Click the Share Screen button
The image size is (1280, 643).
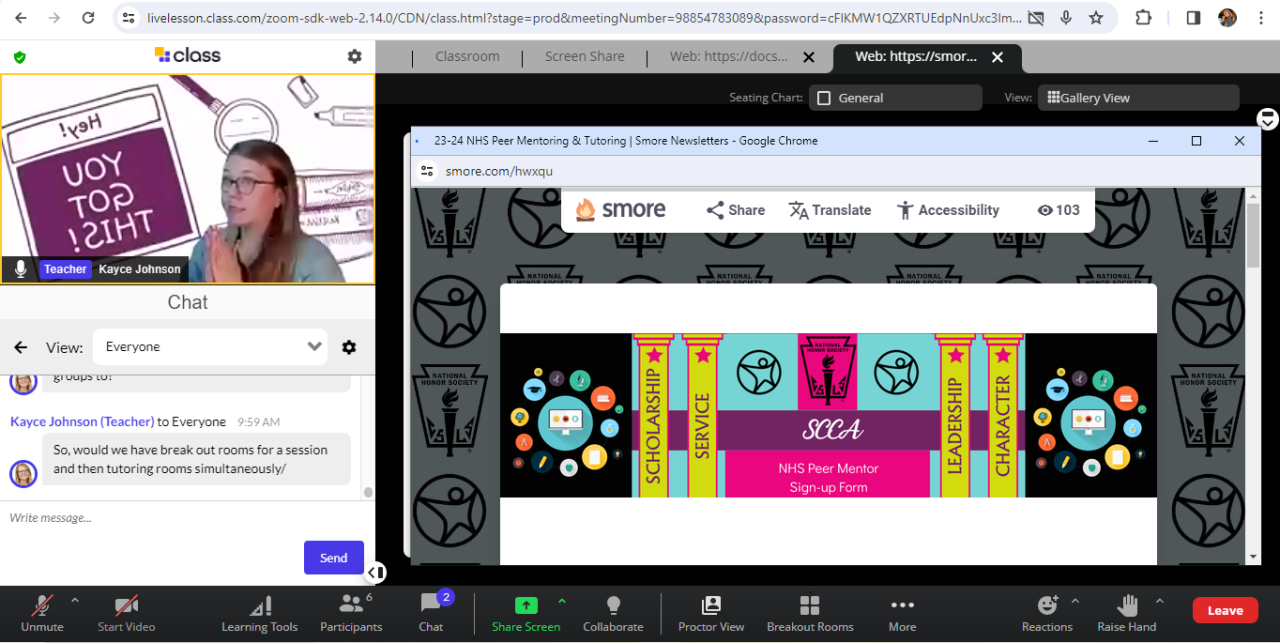coord(526,613)
